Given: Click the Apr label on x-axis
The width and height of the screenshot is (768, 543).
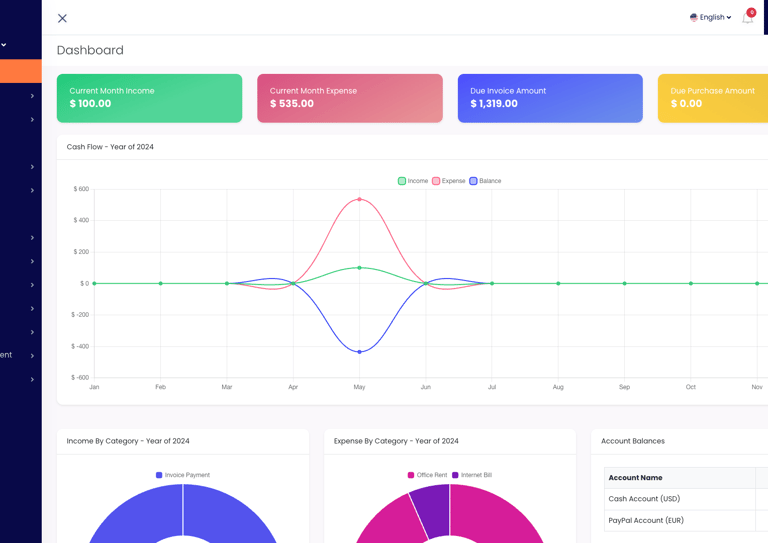Looking at the screenshot, I should click(293, 387).
